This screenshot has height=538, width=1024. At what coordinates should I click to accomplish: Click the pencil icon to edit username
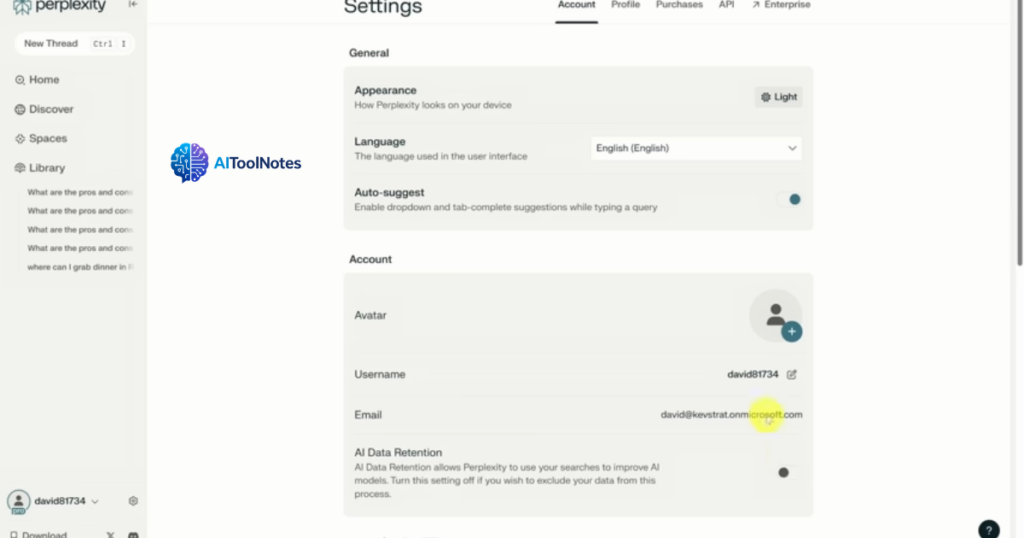(x=792, y=374)
